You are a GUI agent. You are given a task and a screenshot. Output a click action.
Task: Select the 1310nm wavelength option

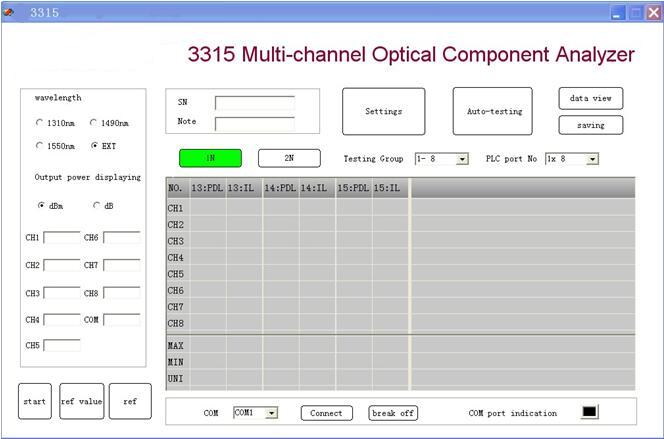tap(39, 124)
